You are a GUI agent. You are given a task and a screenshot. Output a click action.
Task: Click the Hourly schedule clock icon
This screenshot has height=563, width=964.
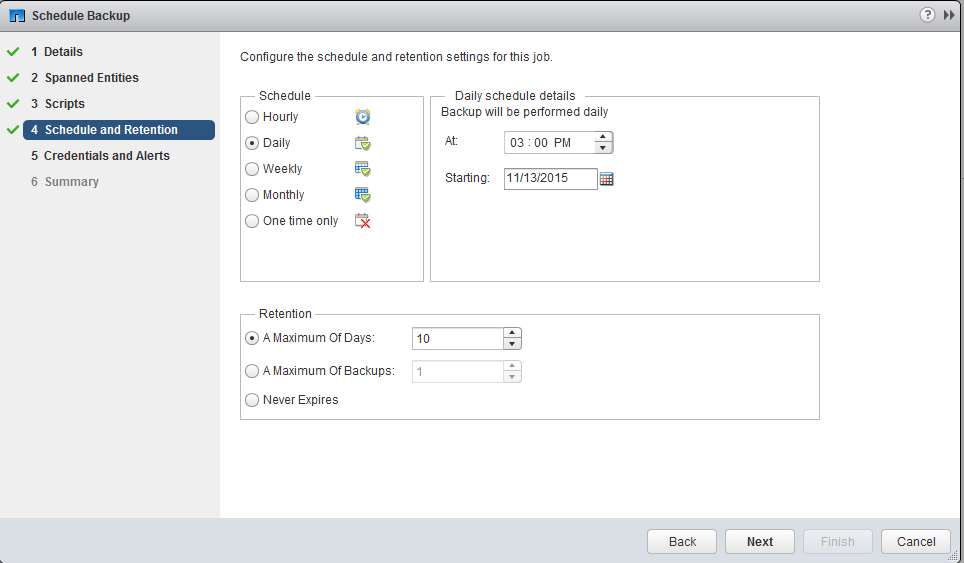362,117
